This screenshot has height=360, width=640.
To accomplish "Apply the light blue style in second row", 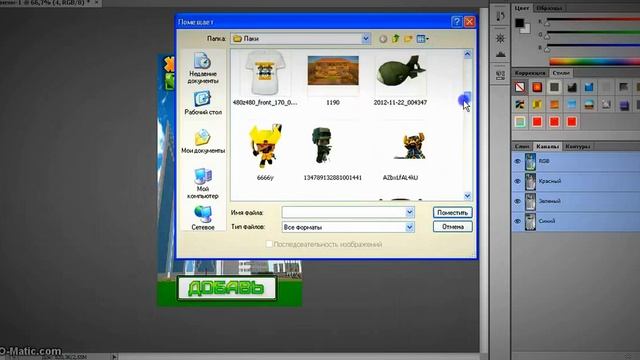I will [x=571, y=104].
